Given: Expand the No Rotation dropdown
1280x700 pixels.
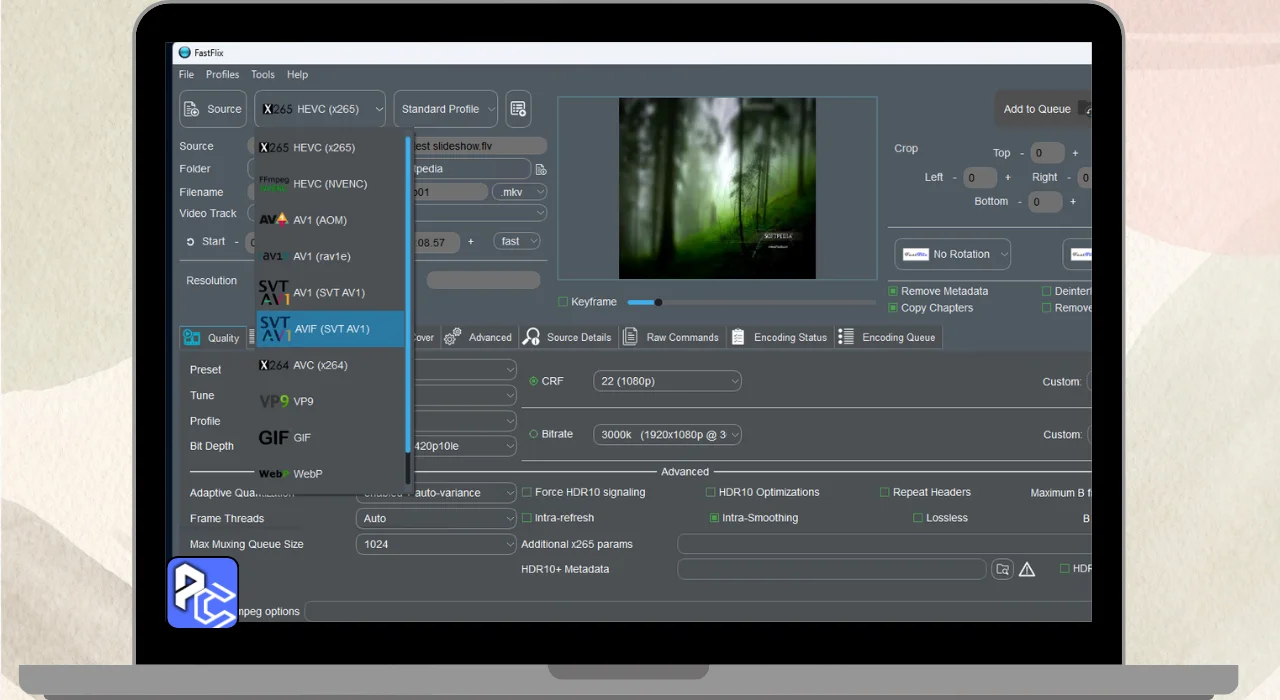Looking at the screenshot, I should click(952, 254).
